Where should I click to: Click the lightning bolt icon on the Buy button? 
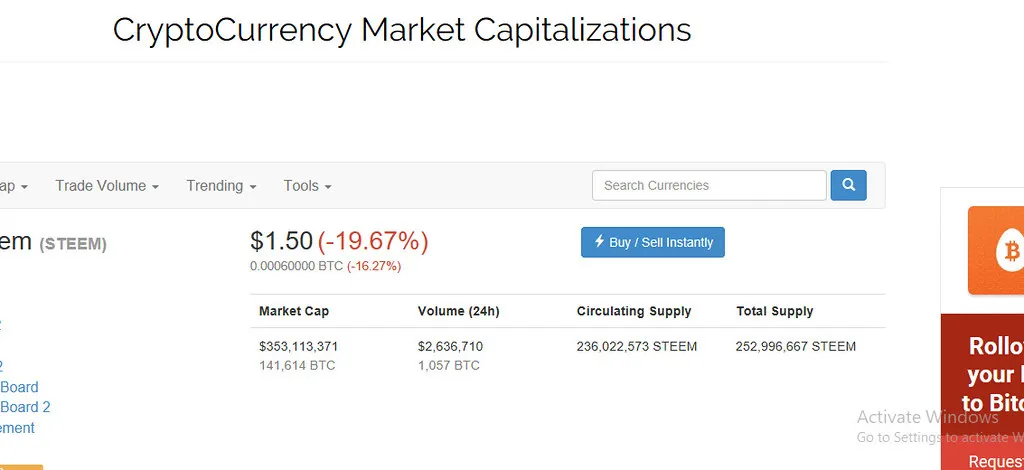(599, 242)
